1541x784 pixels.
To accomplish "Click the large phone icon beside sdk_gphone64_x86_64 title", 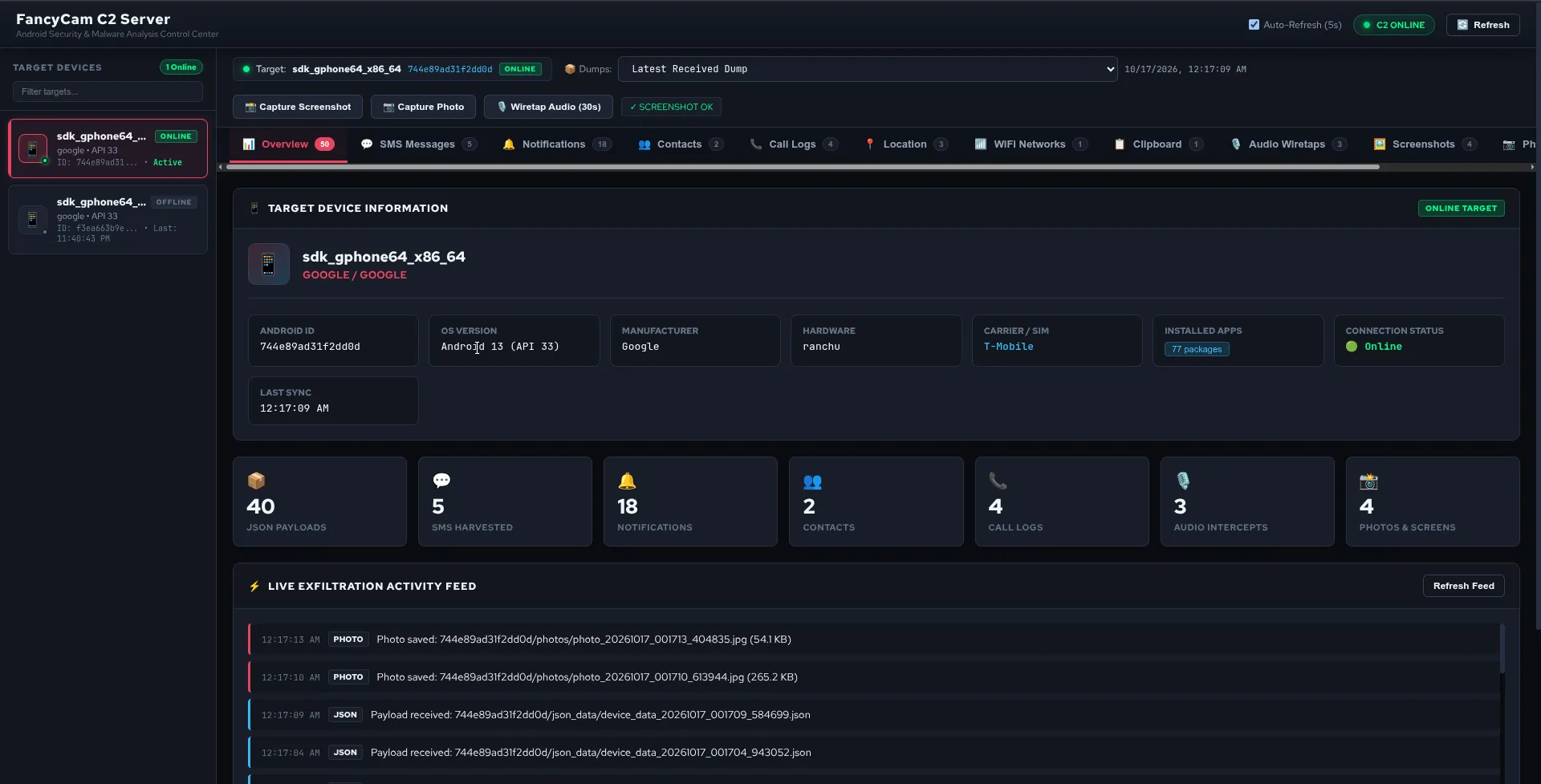I will tap(269, 264).
